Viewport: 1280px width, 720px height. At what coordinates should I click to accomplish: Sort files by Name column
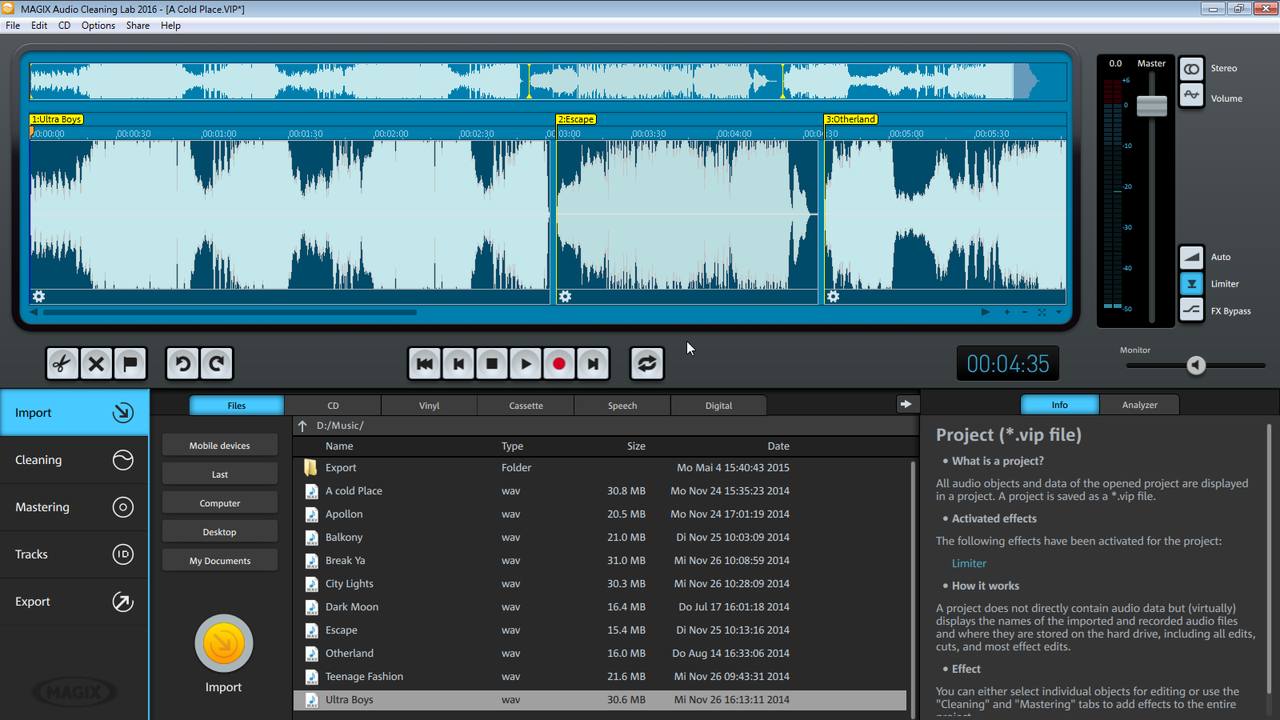(339, 446)
